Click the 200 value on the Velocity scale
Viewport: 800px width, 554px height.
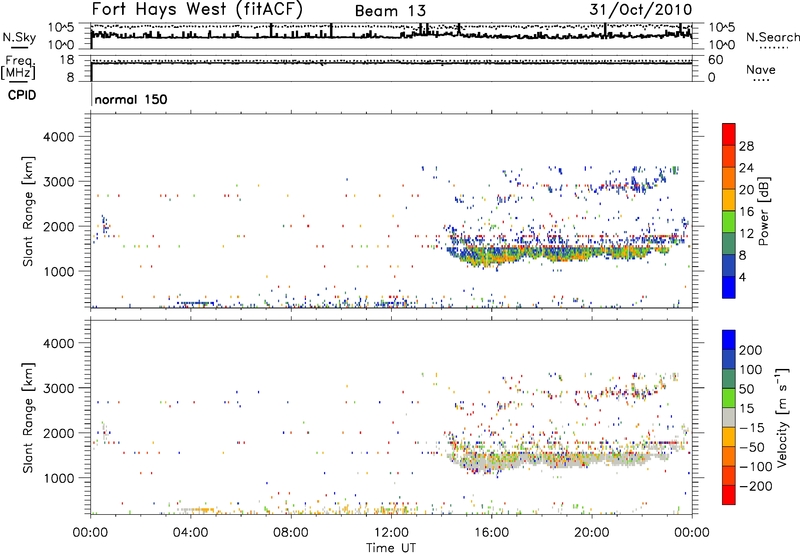point(751,350)
